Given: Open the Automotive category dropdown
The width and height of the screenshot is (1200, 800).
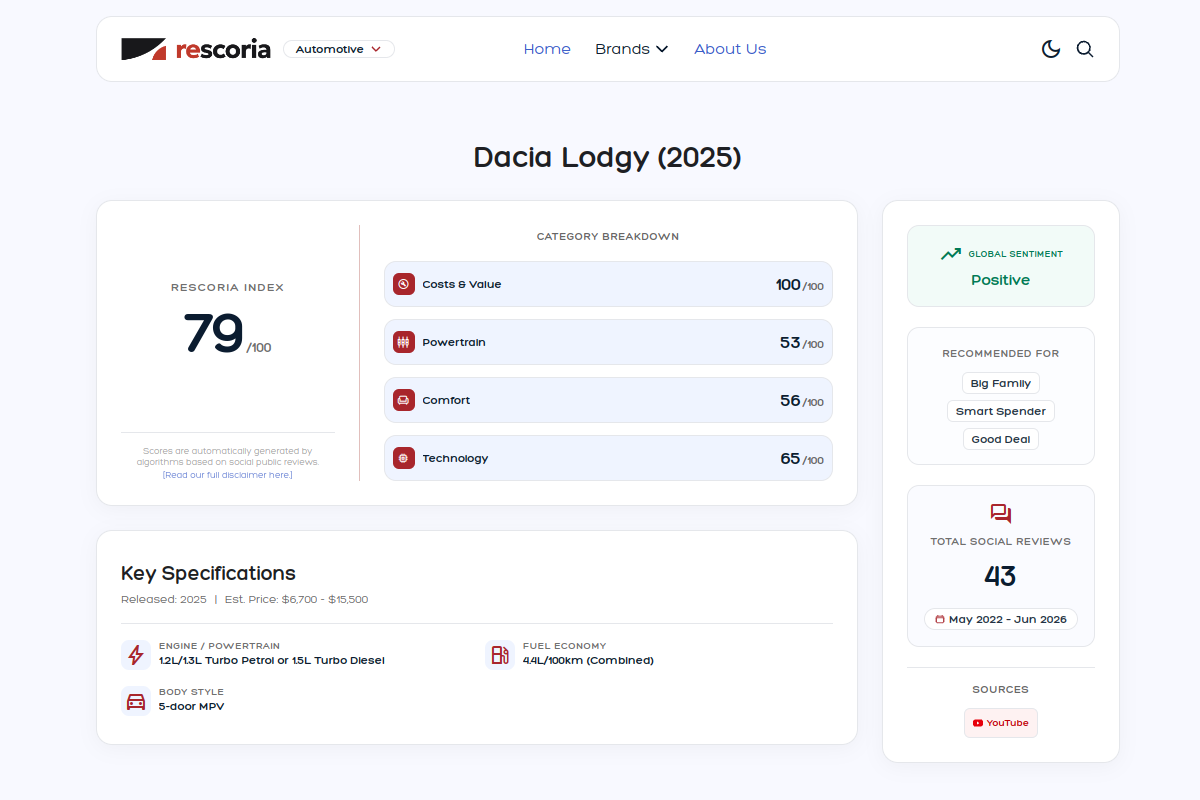Looking at the screenshot, I should coord(339,49).
